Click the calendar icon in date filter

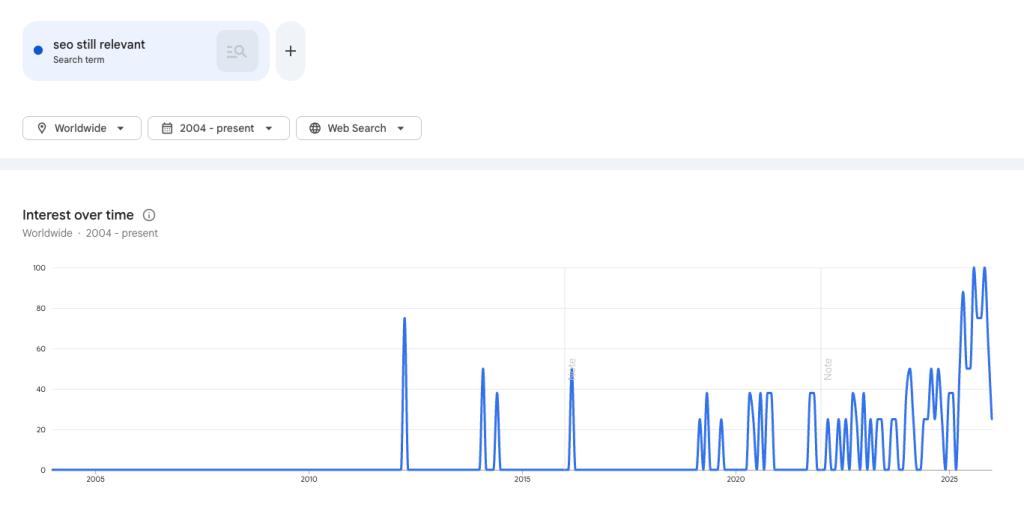(x=167, y=128)
